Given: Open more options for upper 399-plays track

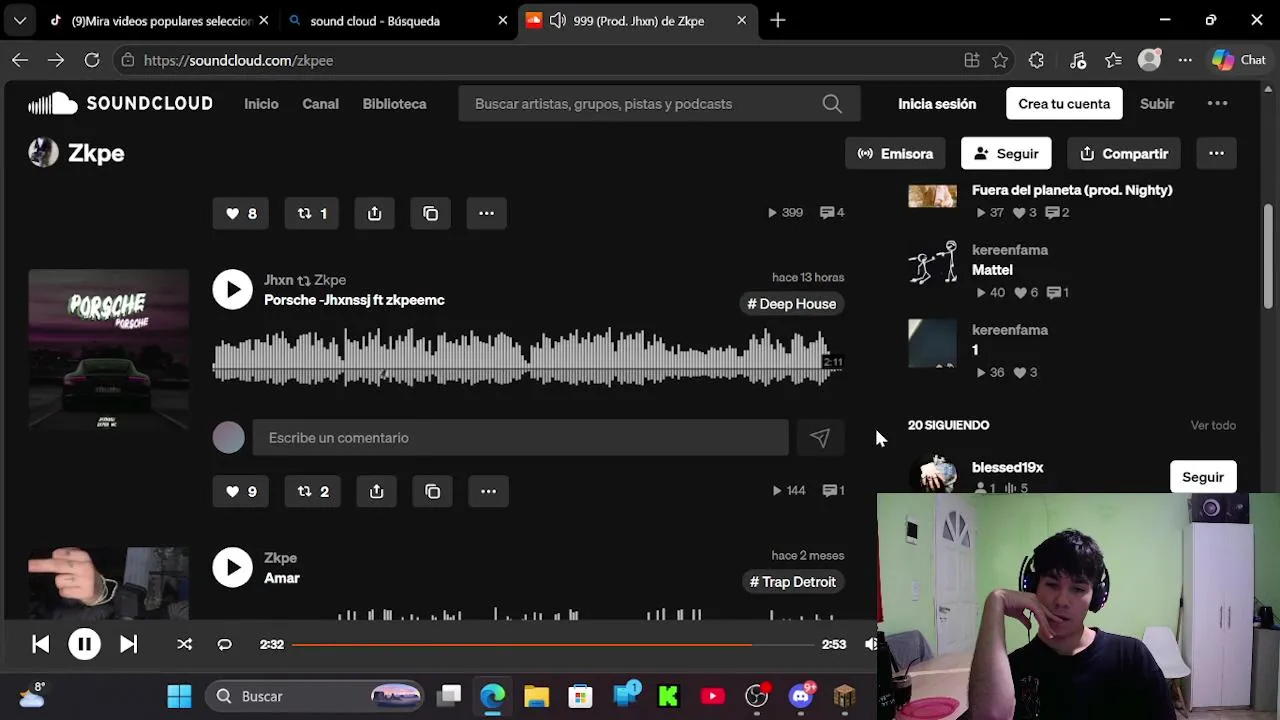Looking at the screenshot, I should pos(486,213).
